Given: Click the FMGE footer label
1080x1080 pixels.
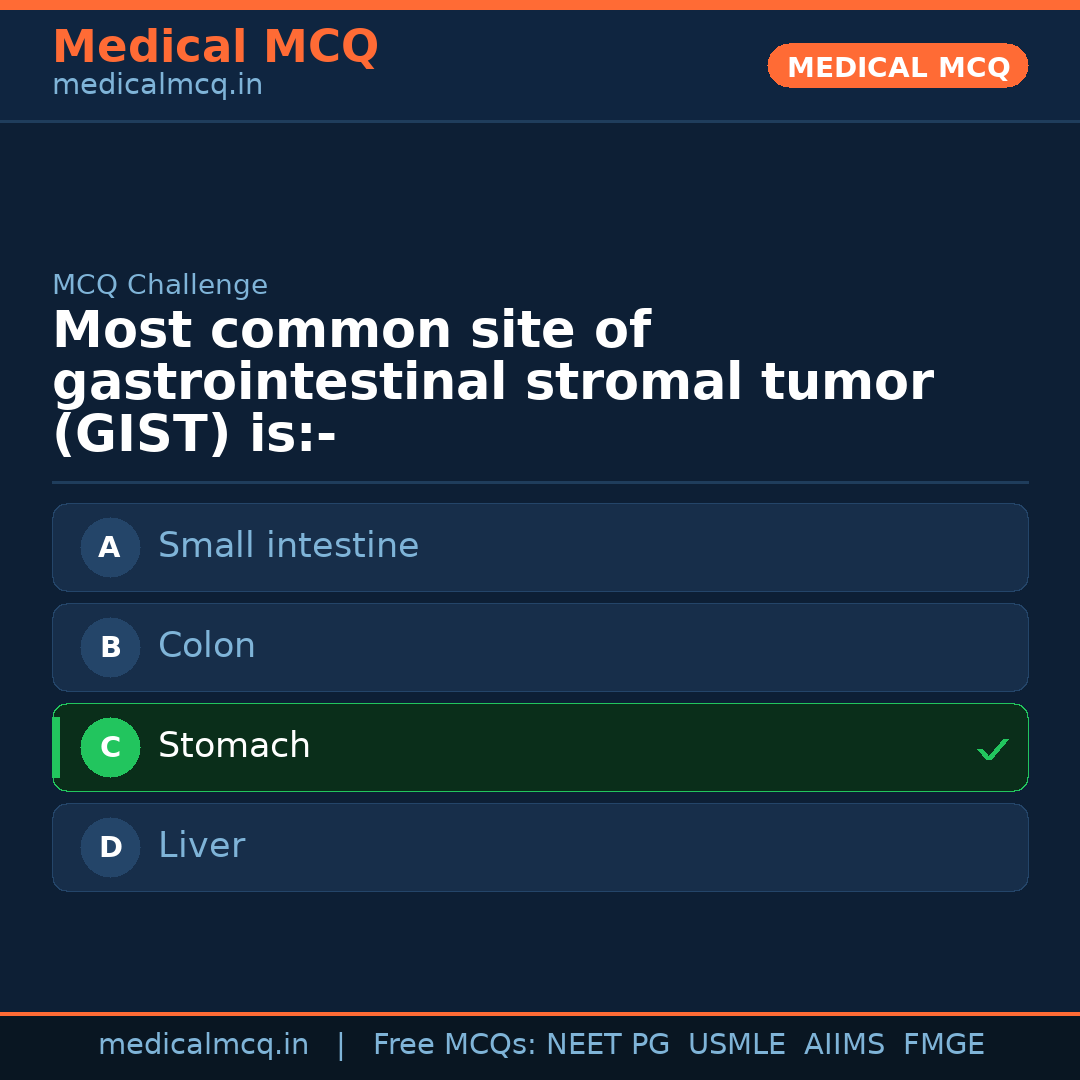Looking at the screenshot, I should click(x=943, y=1045).
